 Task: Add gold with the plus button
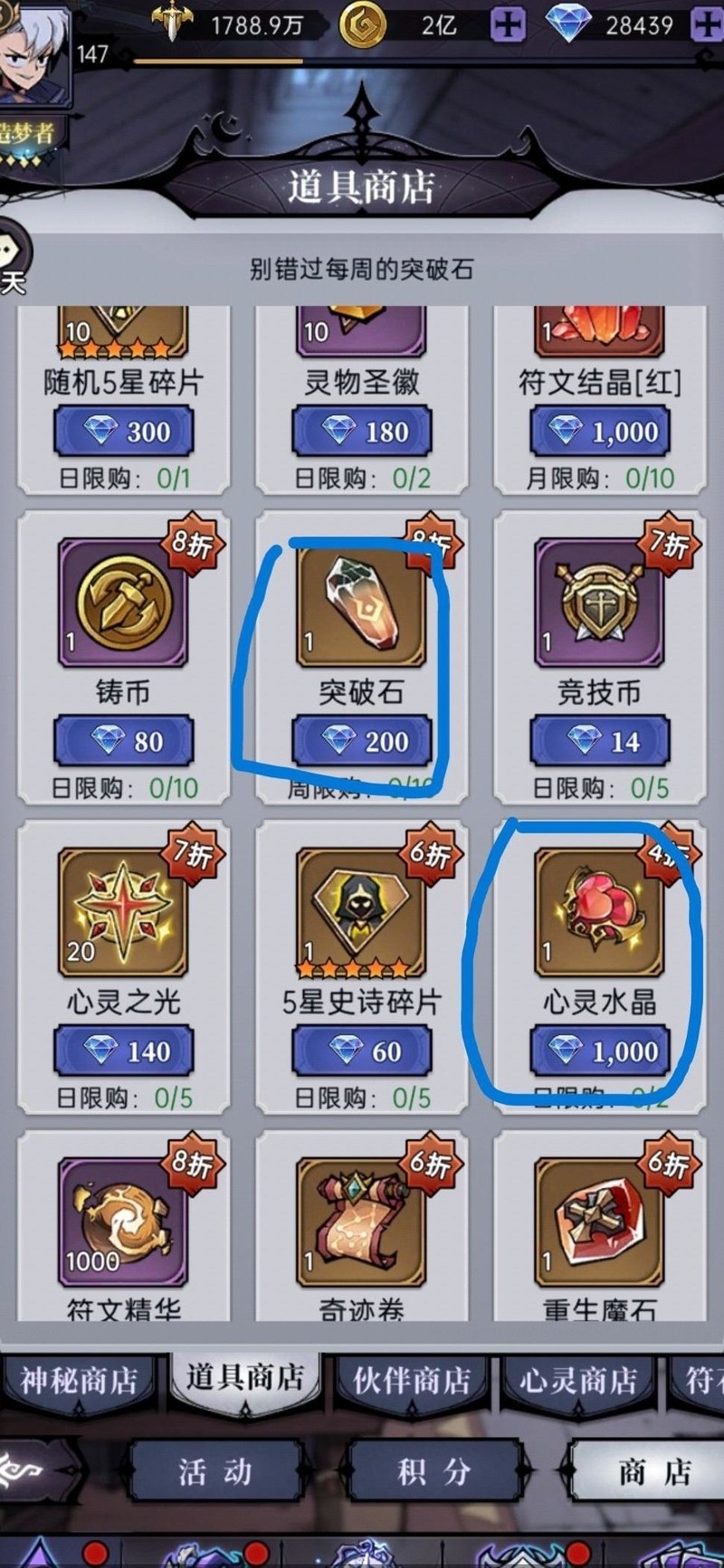508,24
